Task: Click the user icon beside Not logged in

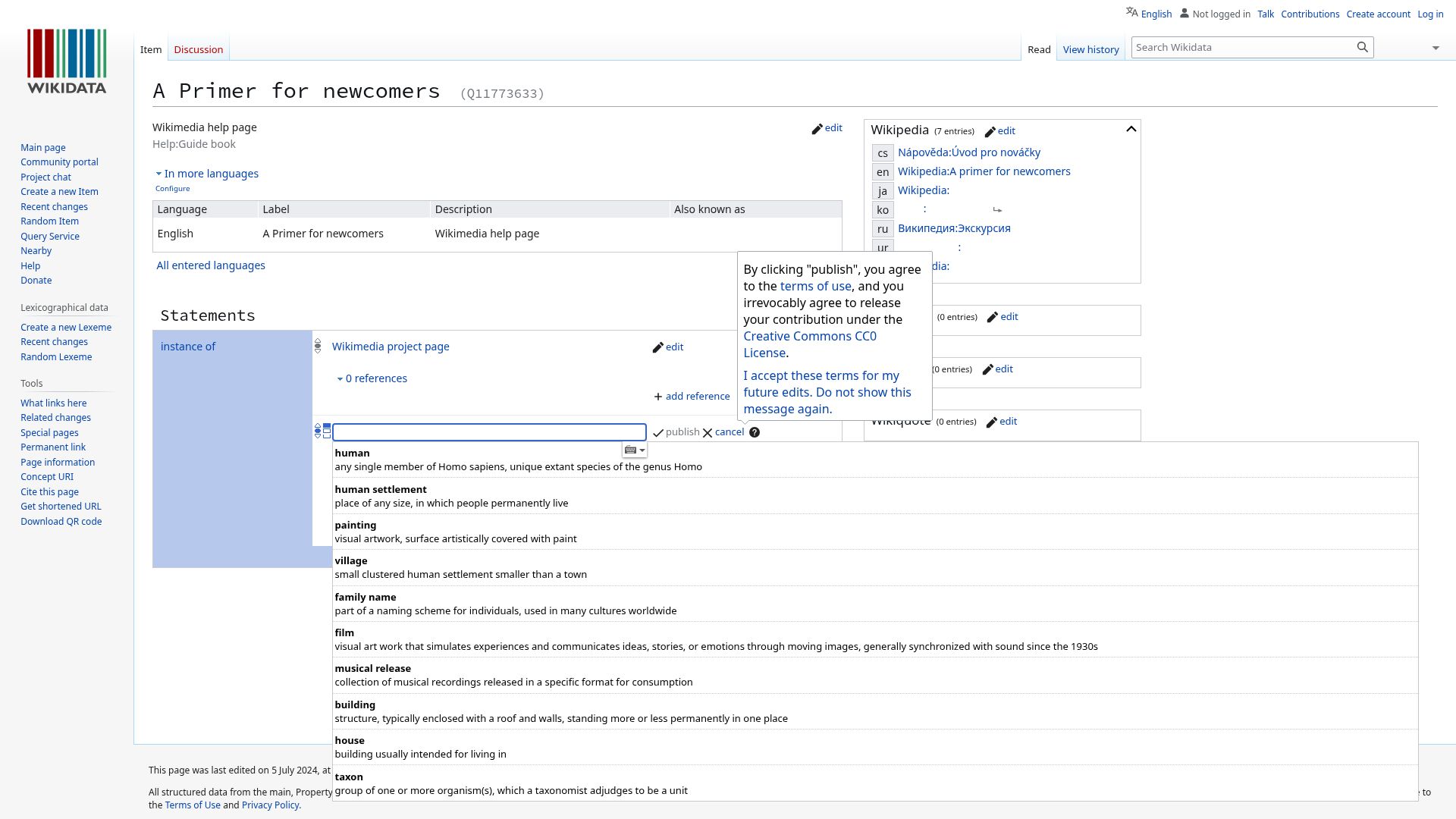Action: click(x=1184, y=13)
